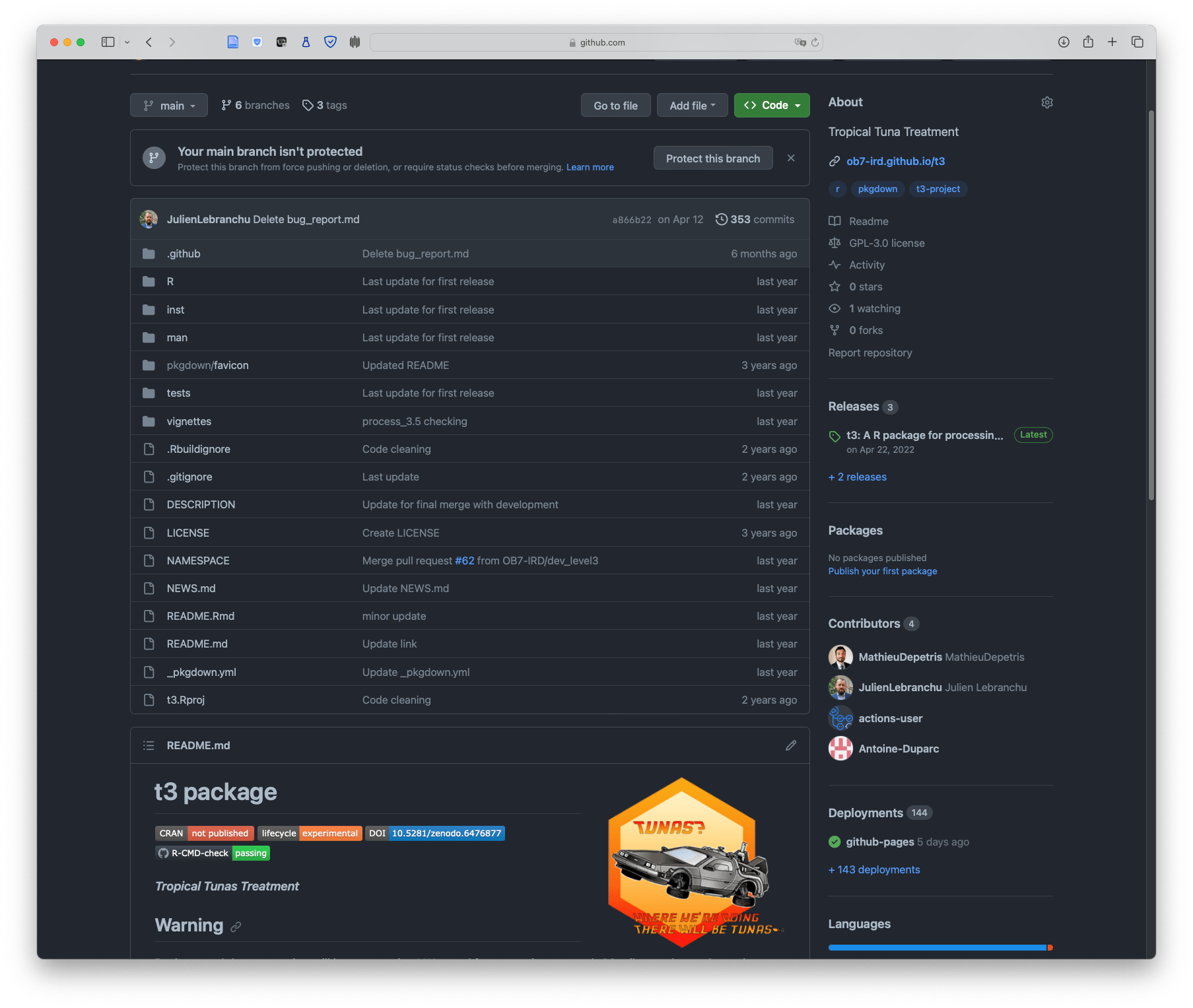Screen dimensions: 1193x1008
Task: Open the .github folder icon
Action: tap(149, 253)
